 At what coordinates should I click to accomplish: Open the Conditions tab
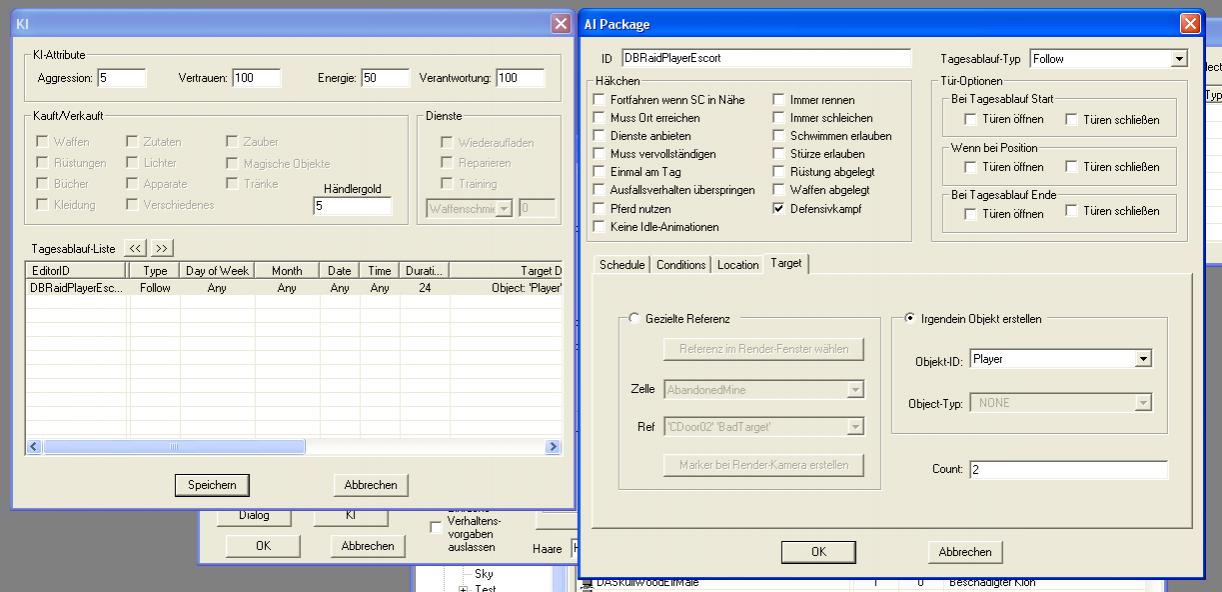pos(681,265)
